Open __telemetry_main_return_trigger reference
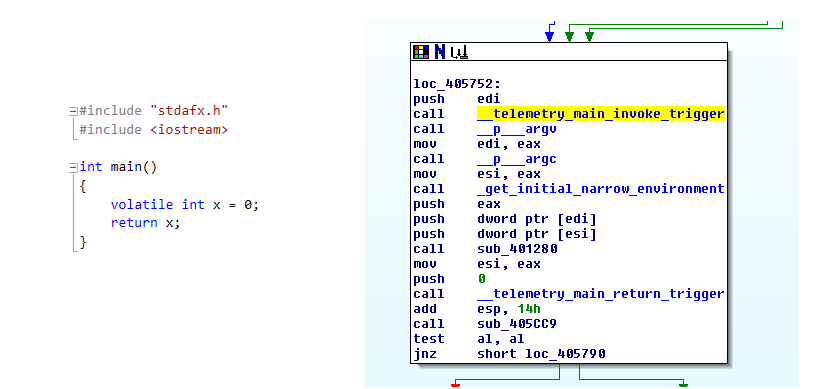The height and width of the screenshot is (389, 822). point(601,294)
